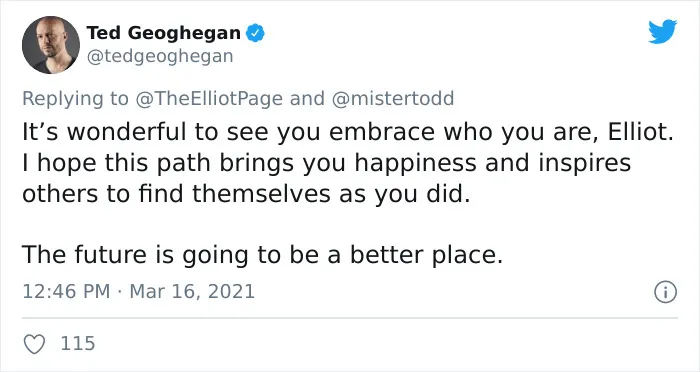This screenshot has width=700, height=372.
Task: Click the line "others to find themselves as you did"
Action: (x=246, y=194)
